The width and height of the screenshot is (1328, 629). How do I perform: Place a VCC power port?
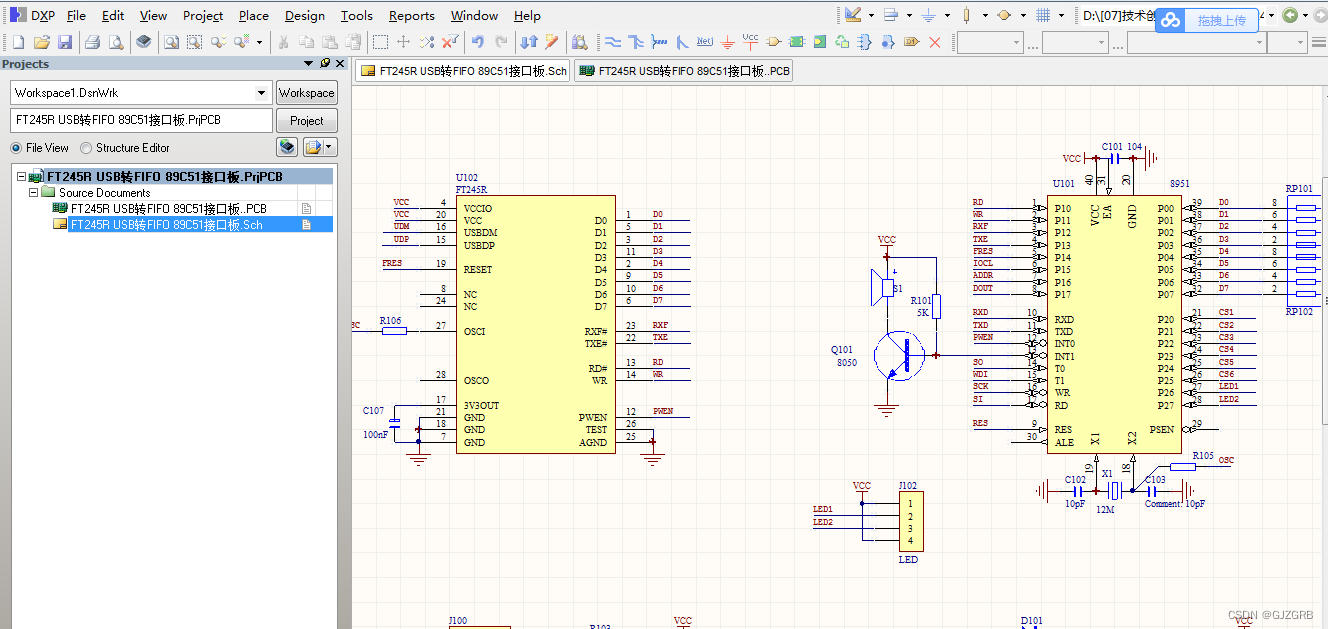[750, 42]
